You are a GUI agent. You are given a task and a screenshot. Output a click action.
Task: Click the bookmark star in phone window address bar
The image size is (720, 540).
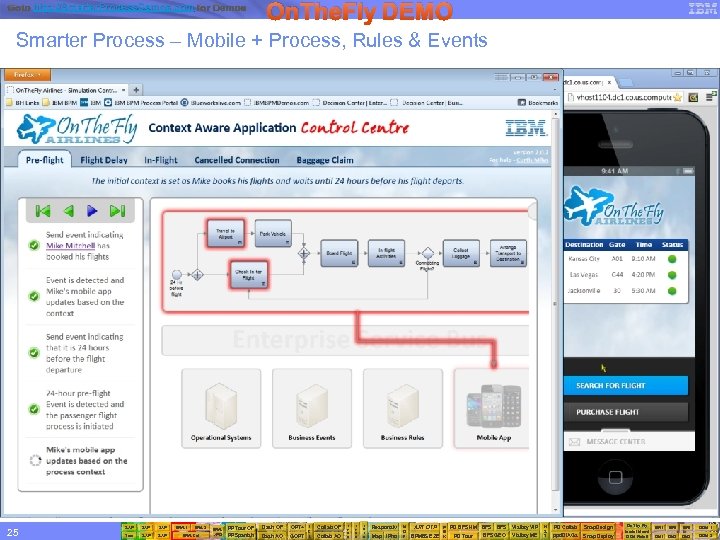[x=677, y=97]
